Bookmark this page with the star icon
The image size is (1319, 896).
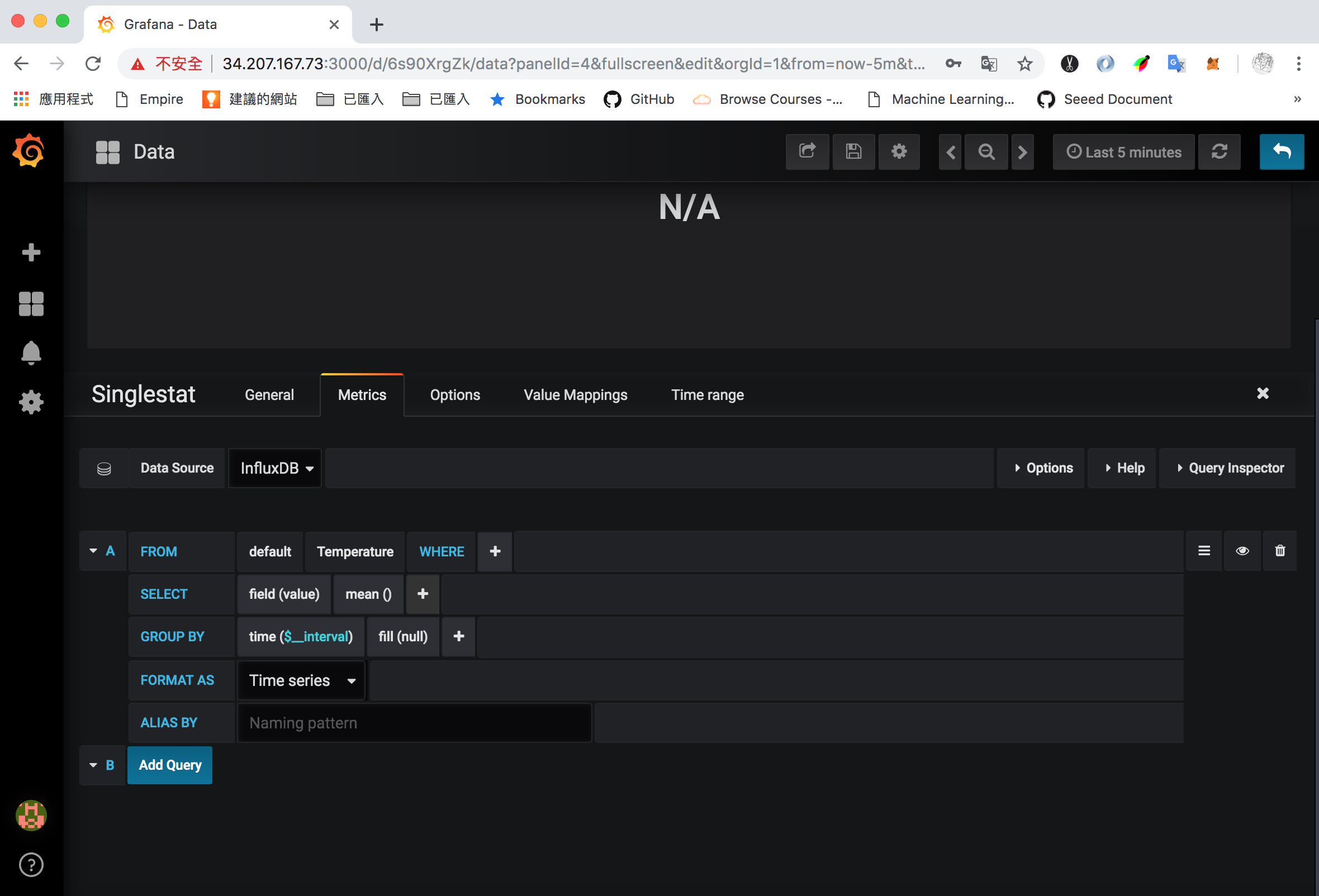click(1024, 64)
